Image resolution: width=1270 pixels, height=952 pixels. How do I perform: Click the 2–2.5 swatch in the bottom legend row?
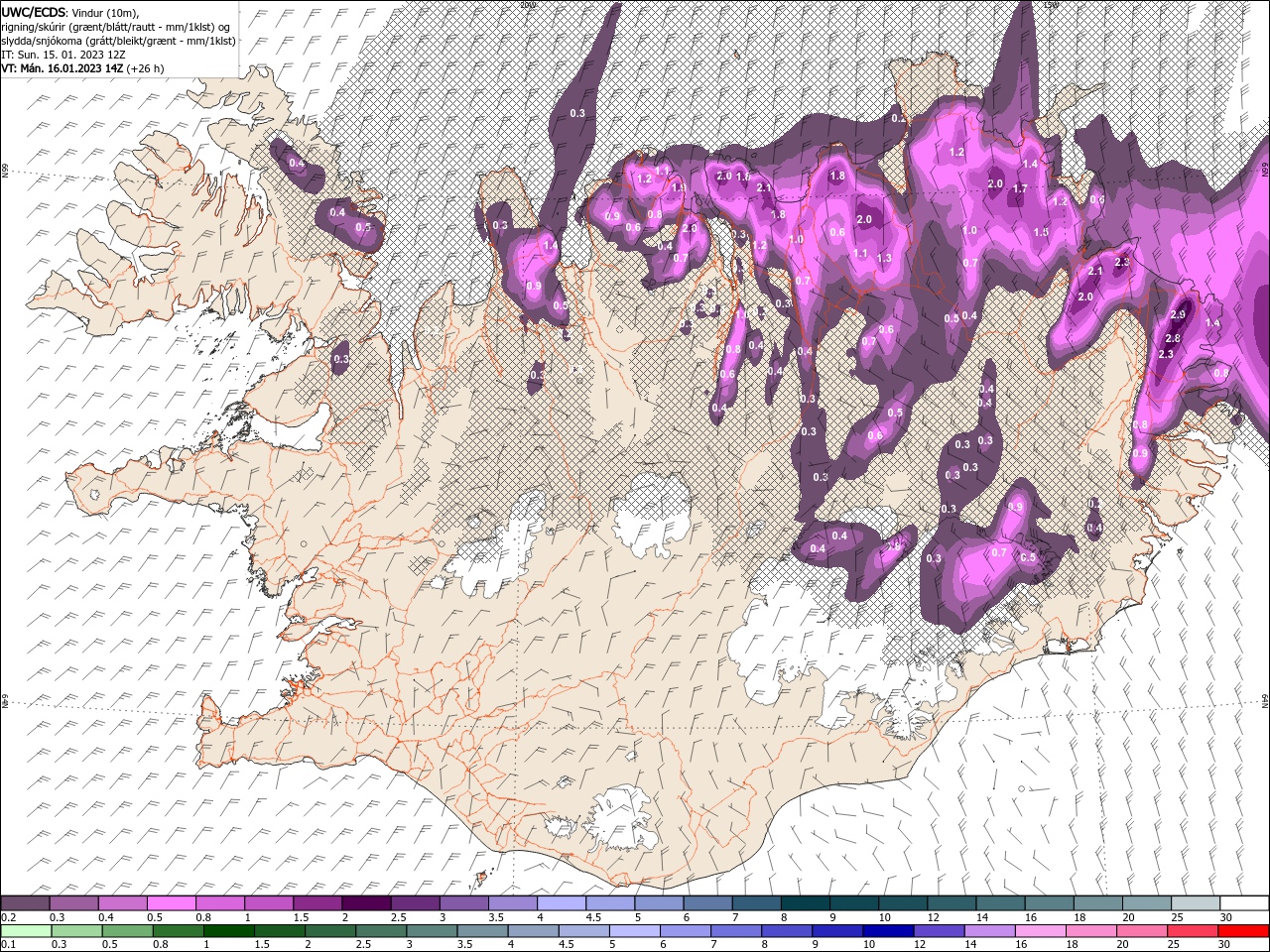[328, 931]
